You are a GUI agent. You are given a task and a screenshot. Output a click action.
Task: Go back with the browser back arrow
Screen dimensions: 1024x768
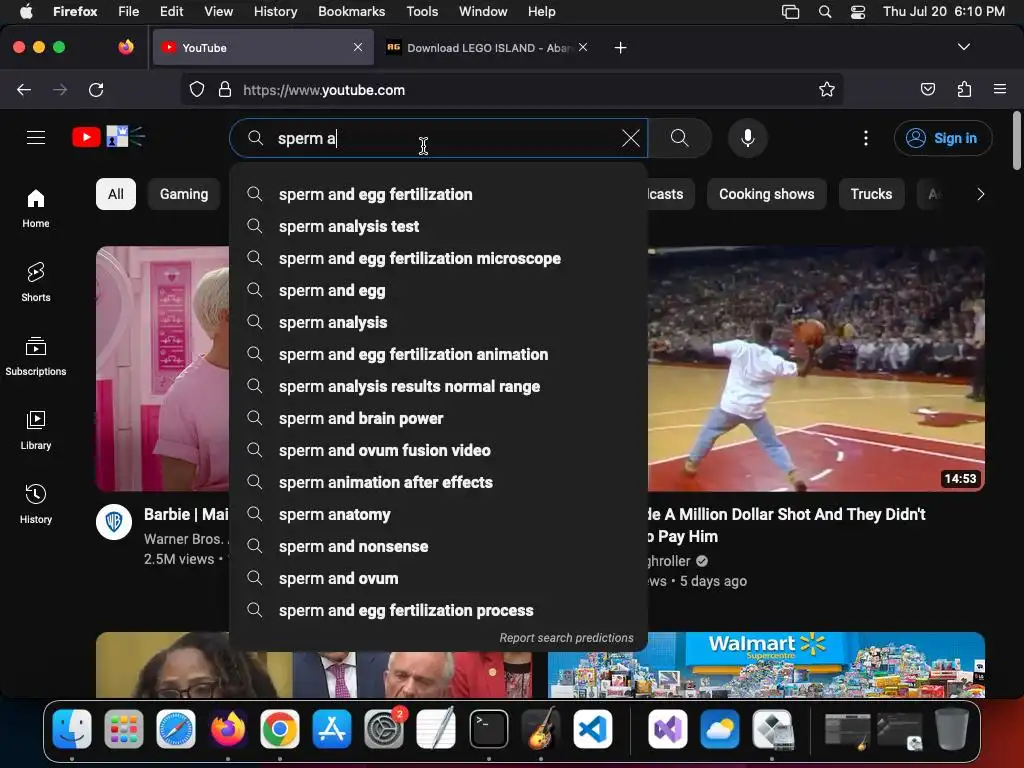tap(24, 90)
